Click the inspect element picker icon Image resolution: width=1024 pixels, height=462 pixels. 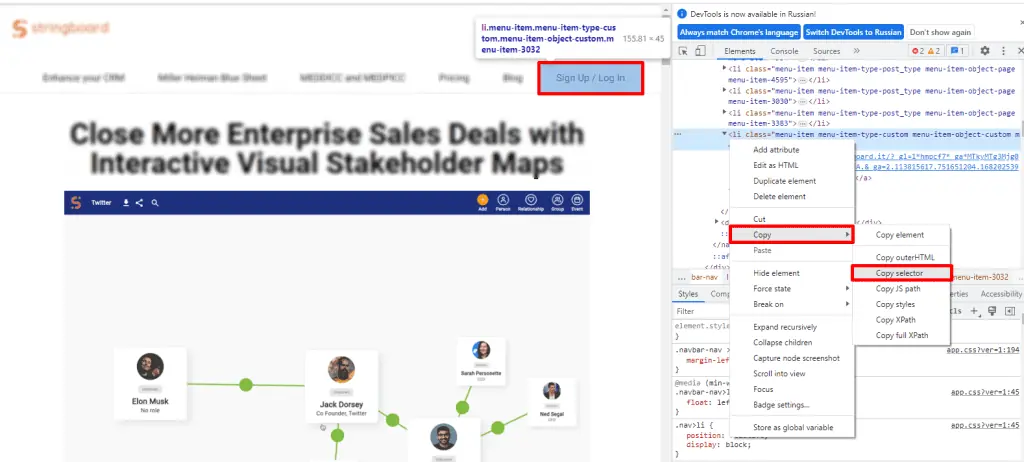tap(683, 51)
